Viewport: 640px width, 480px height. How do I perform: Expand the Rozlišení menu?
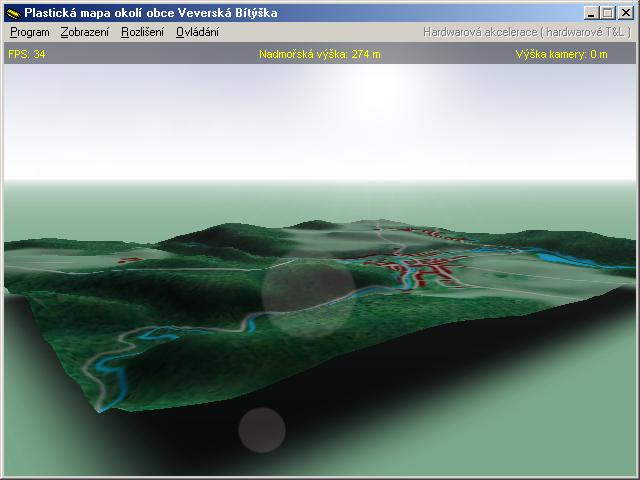coord(142,32)
